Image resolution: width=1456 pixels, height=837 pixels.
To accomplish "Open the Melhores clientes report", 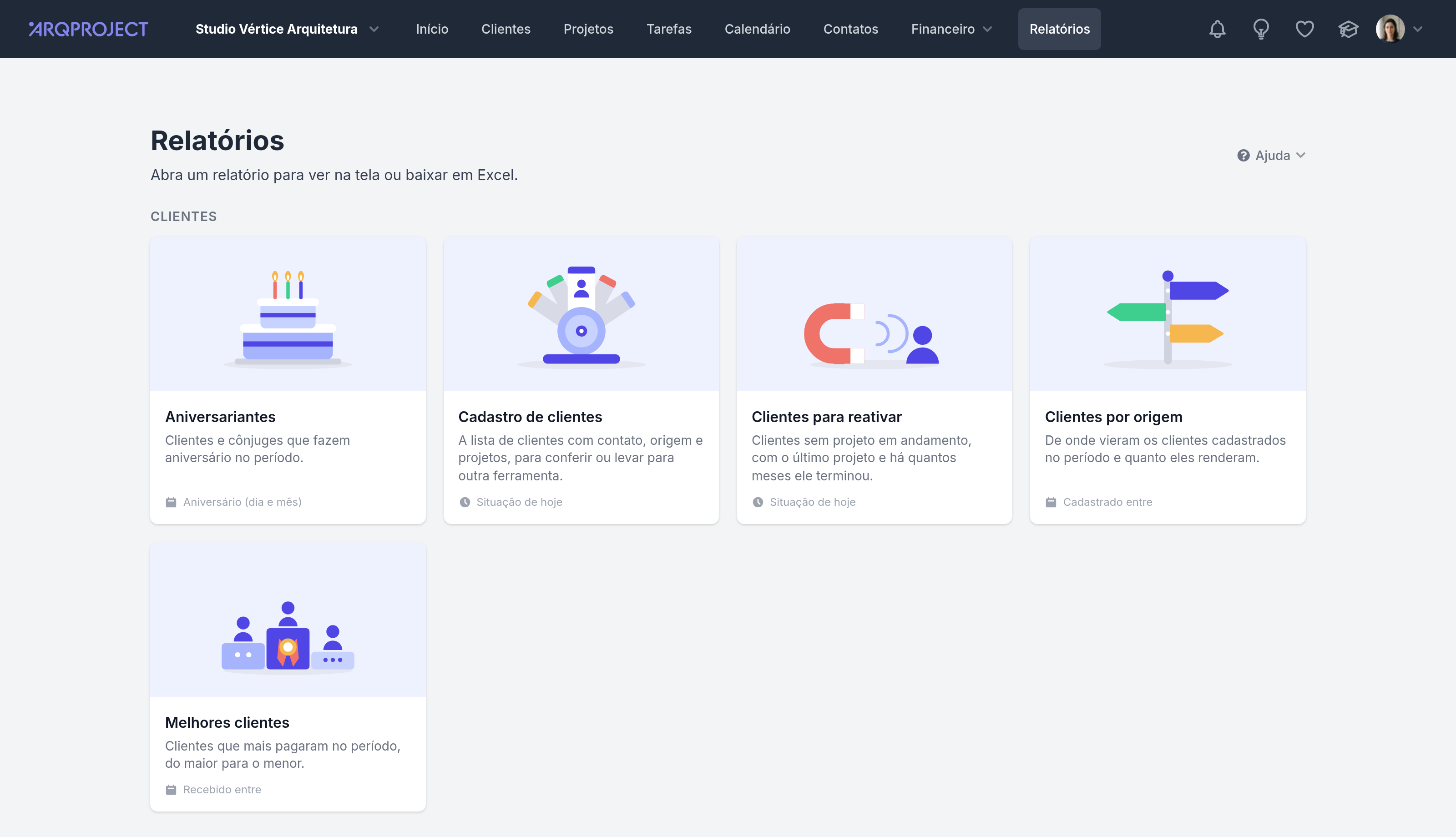I will click(x=288, y=676).
